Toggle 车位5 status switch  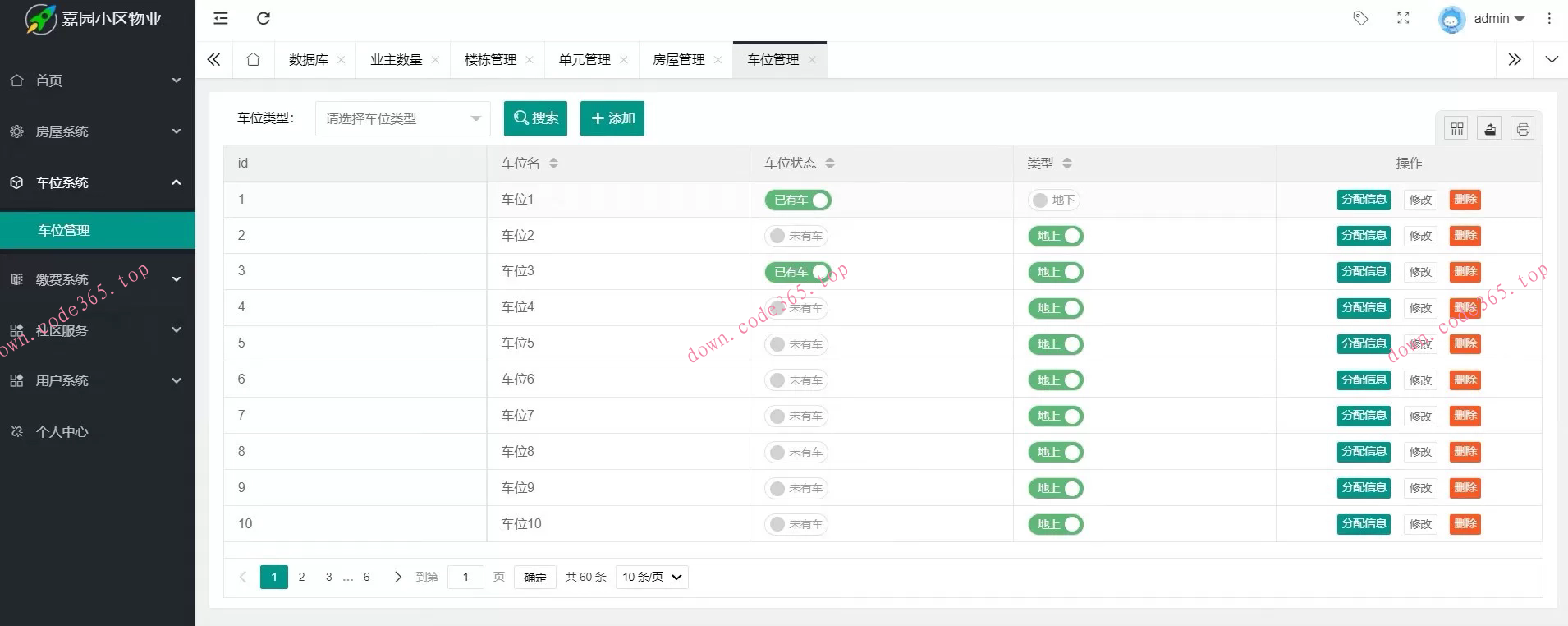(x=796, y=344)
